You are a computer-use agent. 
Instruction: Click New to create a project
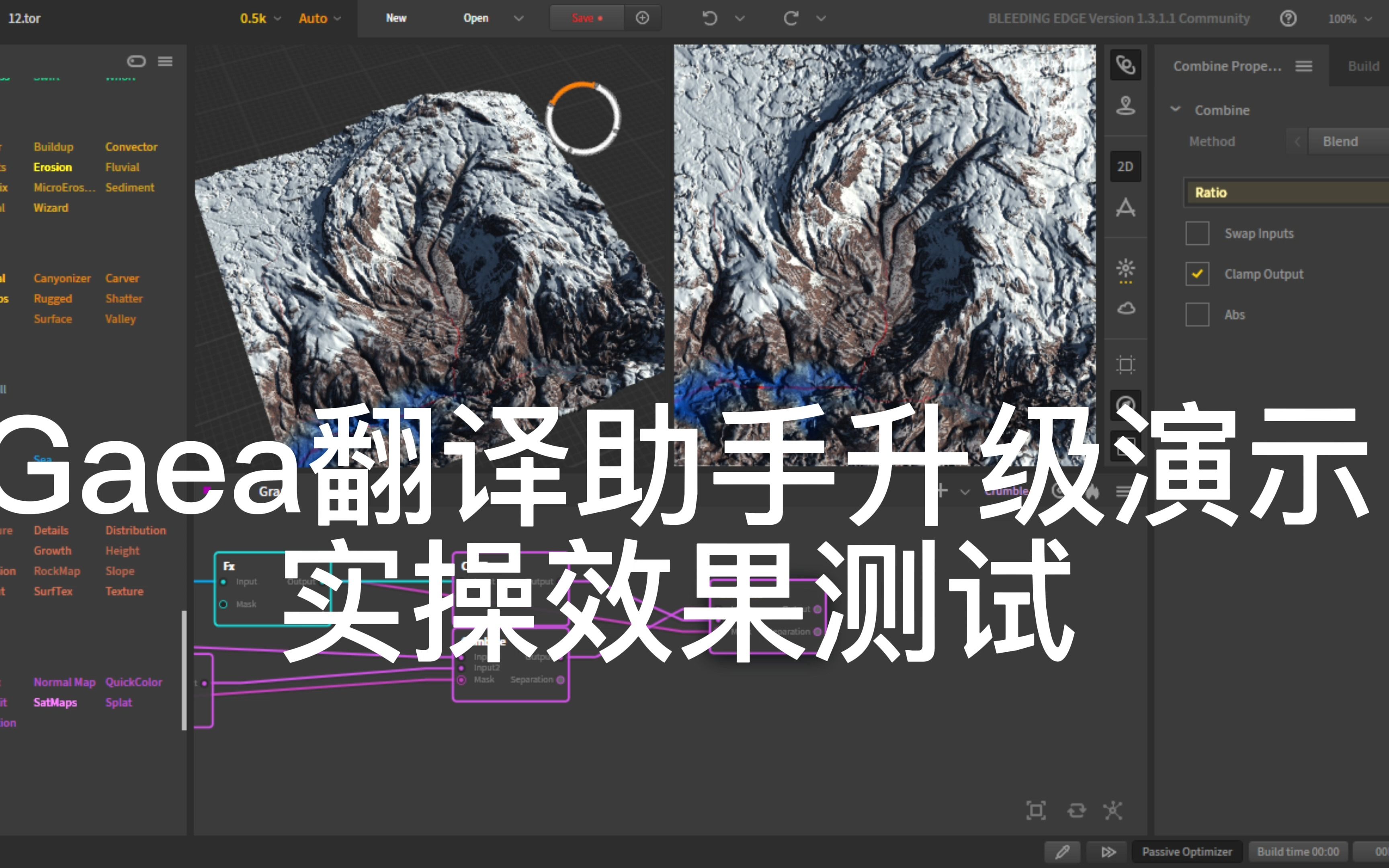[395, 18]
